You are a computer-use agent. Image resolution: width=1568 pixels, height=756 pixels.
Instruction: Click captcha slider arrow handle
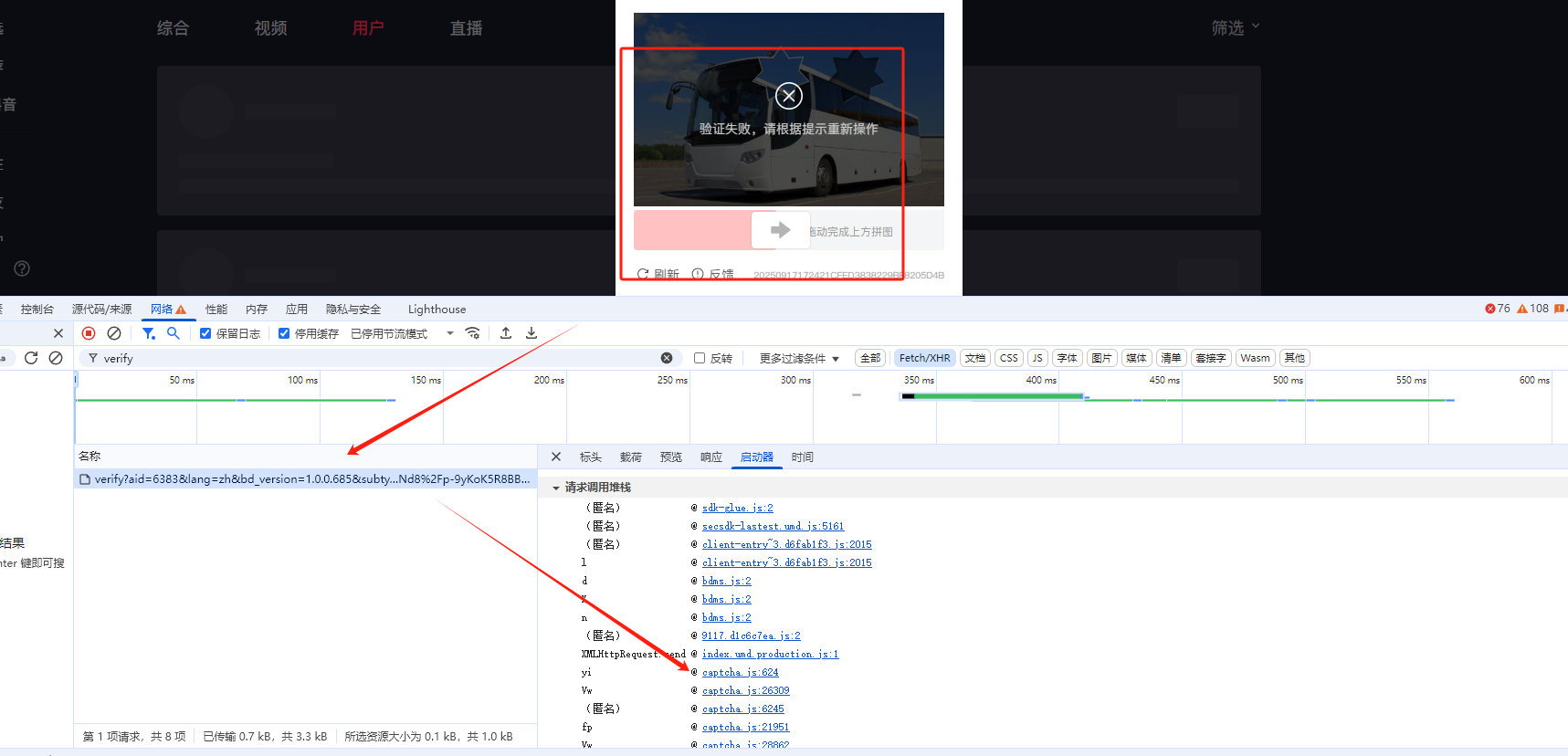point(781,230)
